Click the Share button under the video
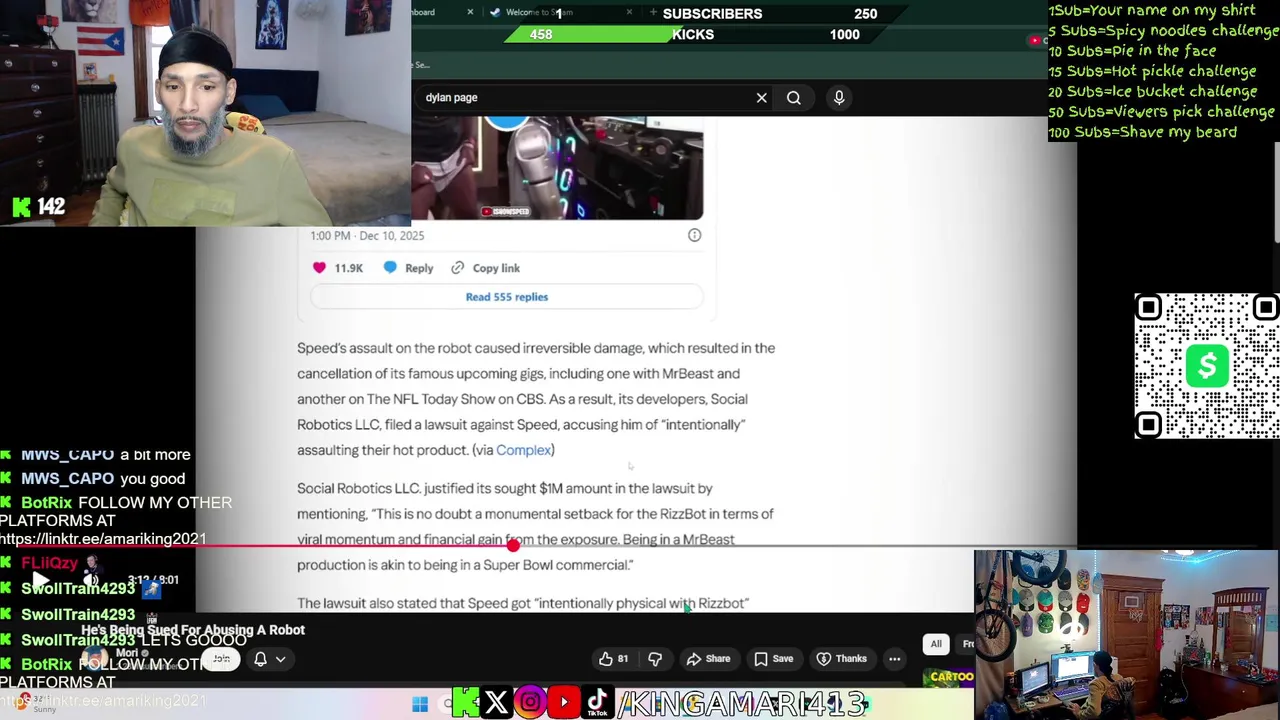 [708, 659]
